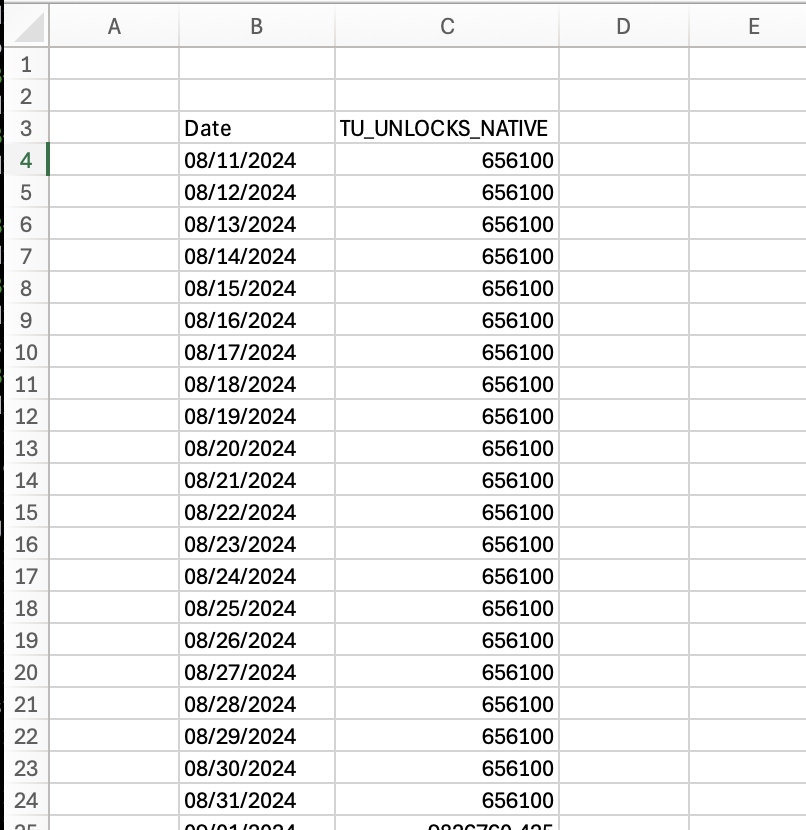Click cell with date 08/31/2024
The image size is (806, 830).
tap(257, 800)
